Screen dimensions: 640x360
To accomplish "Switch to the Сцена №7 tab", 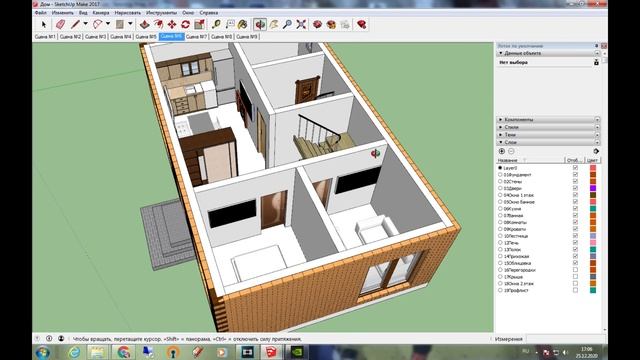I will (196, 37).
